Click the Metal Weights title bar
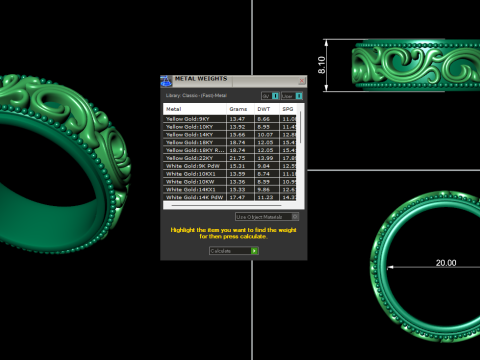The image size is (480, 360). 233,81
